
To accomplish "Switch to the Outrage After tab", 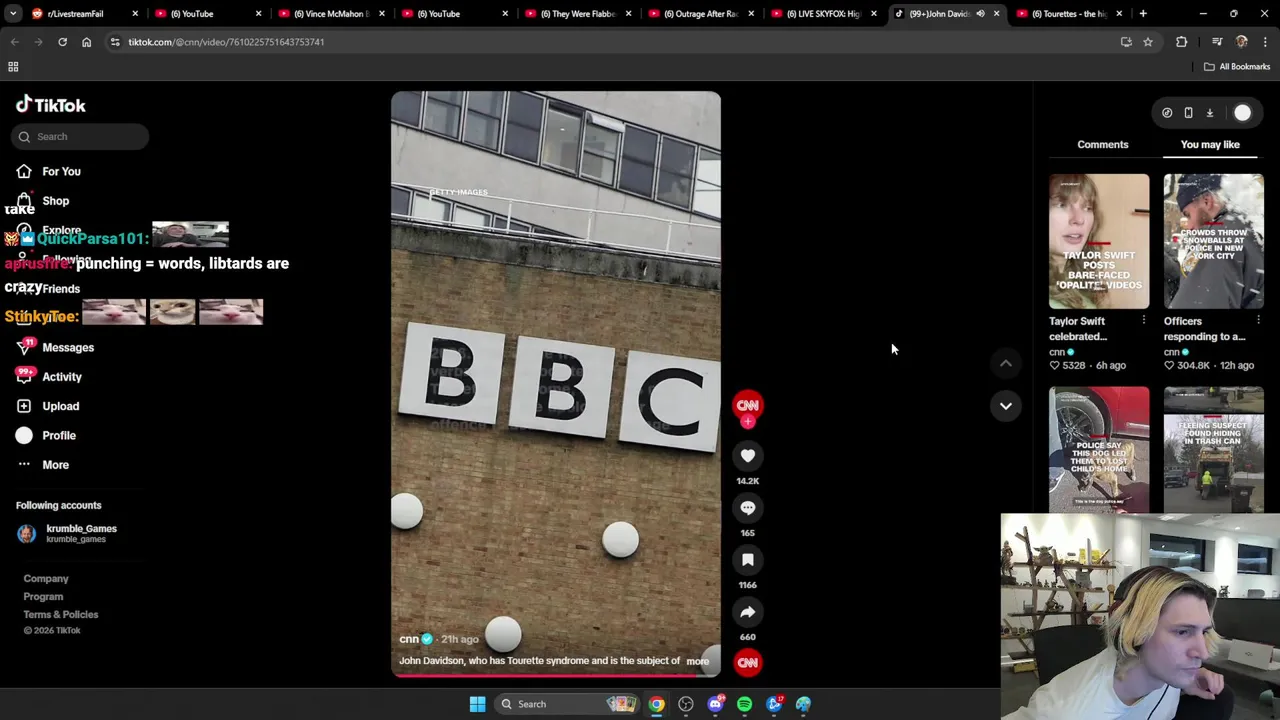I will pos(700,14).
